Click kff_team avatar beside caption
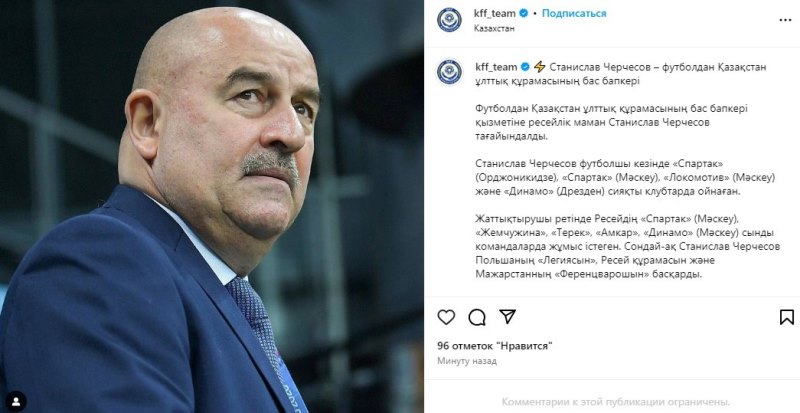800x413 pixels. pyautogui.click(x=449, y=72)
